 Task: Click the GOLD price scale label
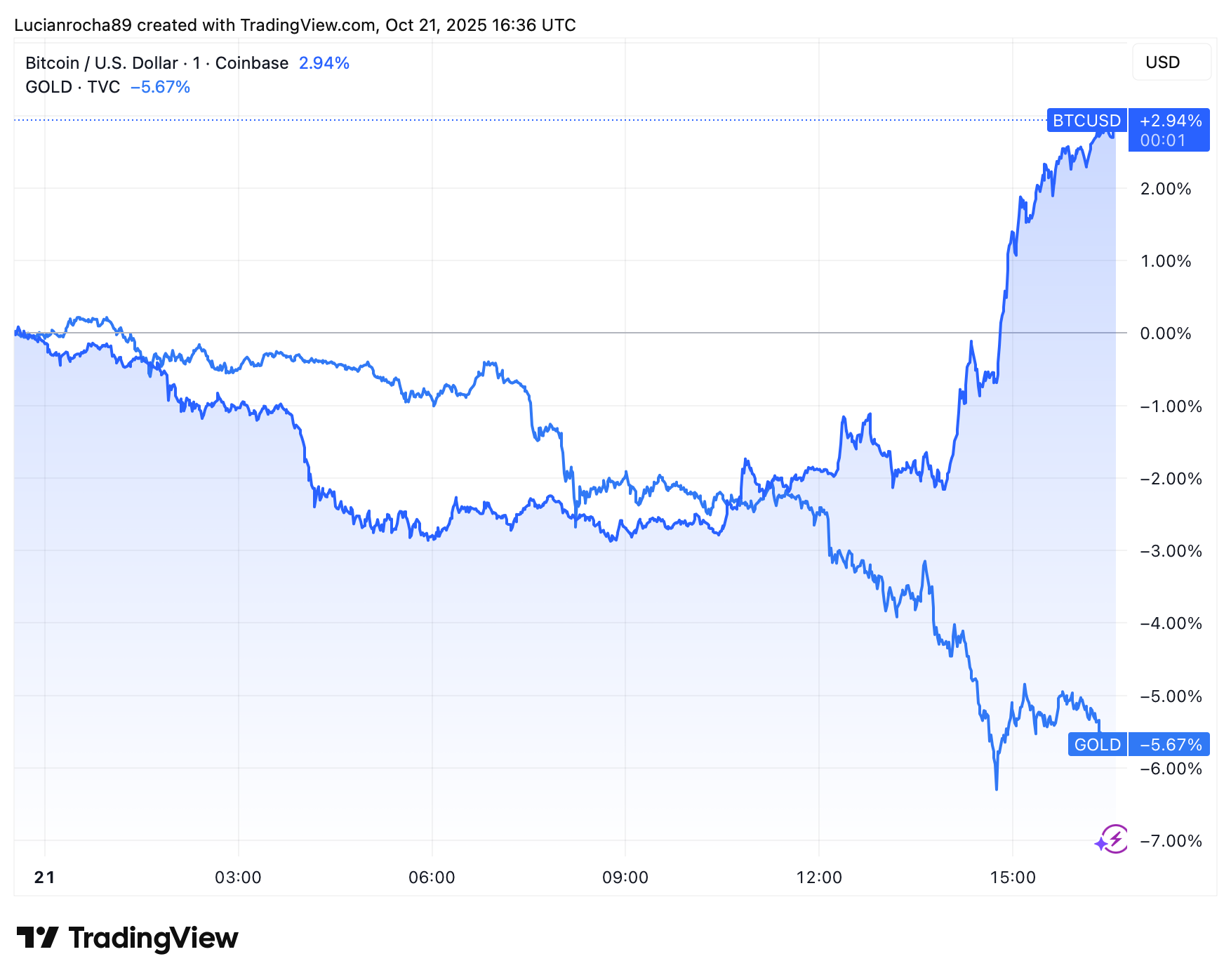1098,744
